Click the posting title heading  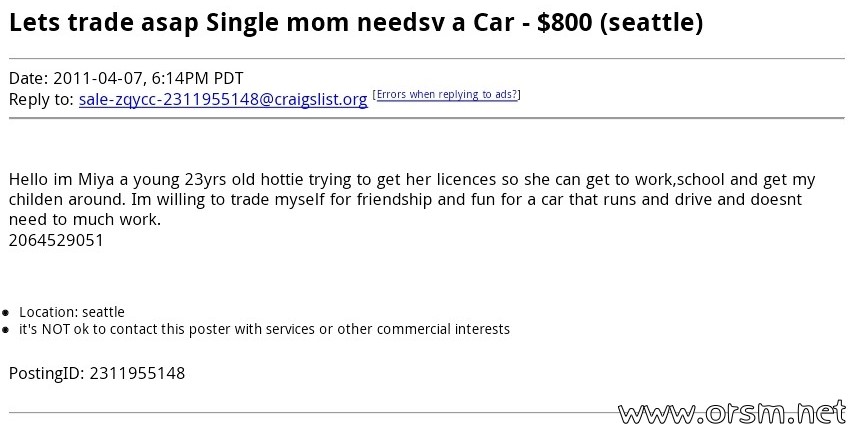(356, 23)
